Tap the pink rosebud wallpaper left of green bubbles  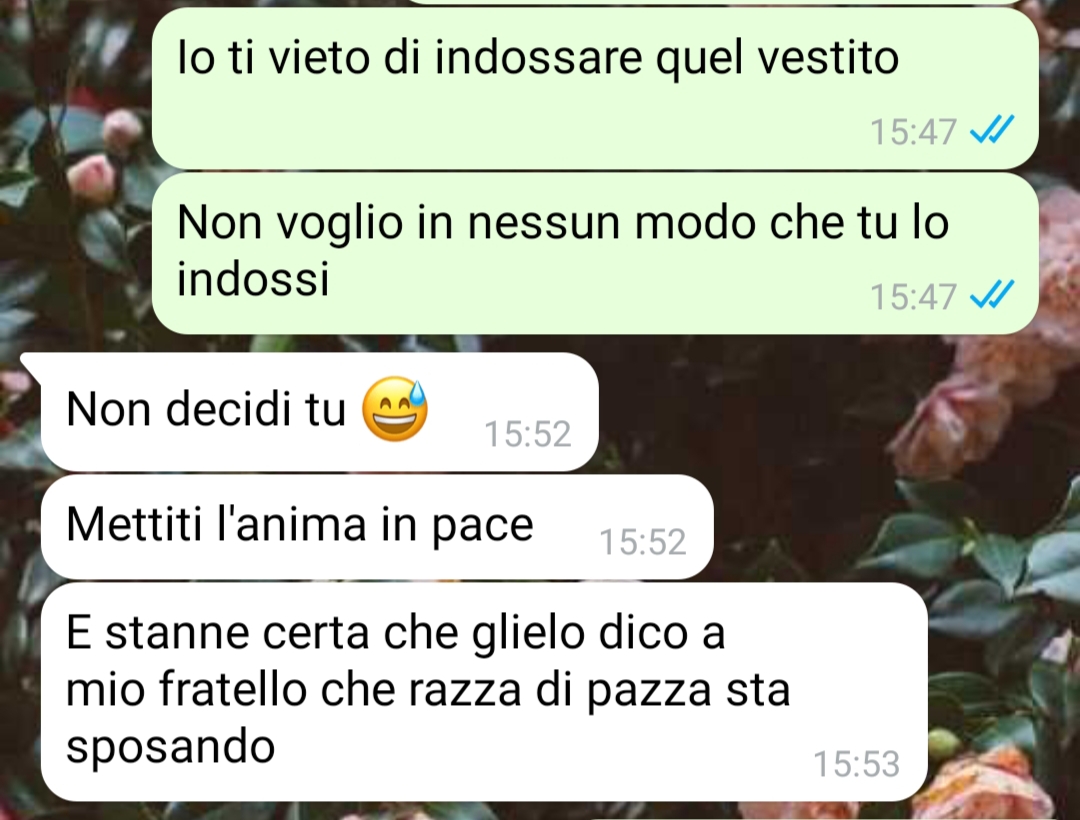tap(93, 178)
